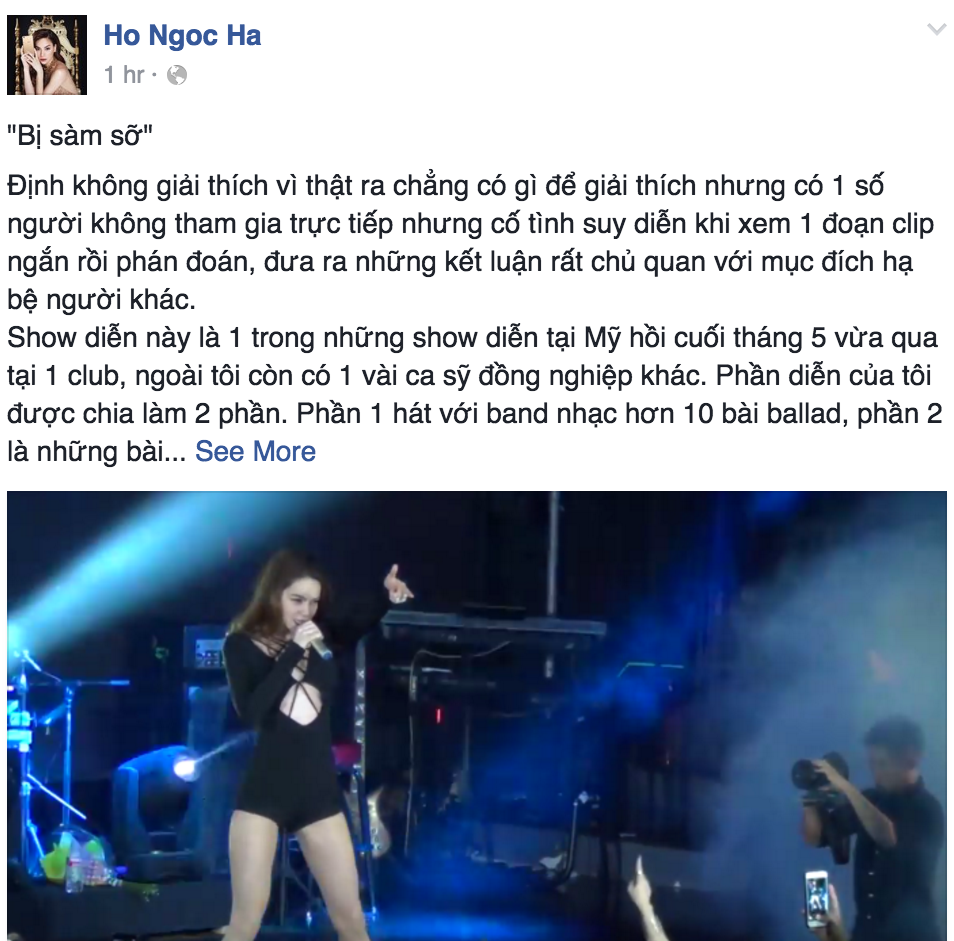This screenshot has width=954, height=941.
Task: Open the concert video thumbnail
Action: (477, 716)
